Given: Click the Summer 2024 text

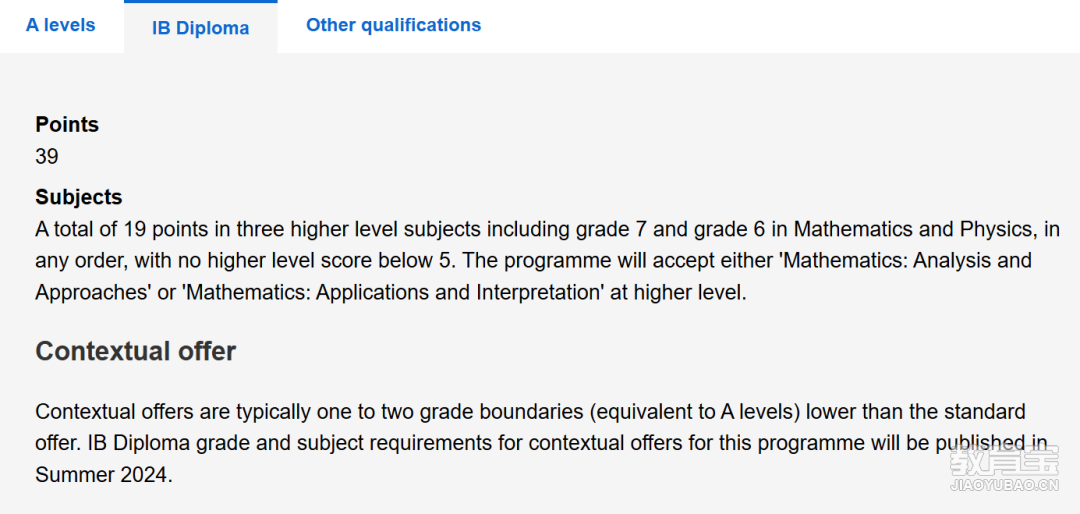Looking at the screenshot, I should (x=102, y=475).
